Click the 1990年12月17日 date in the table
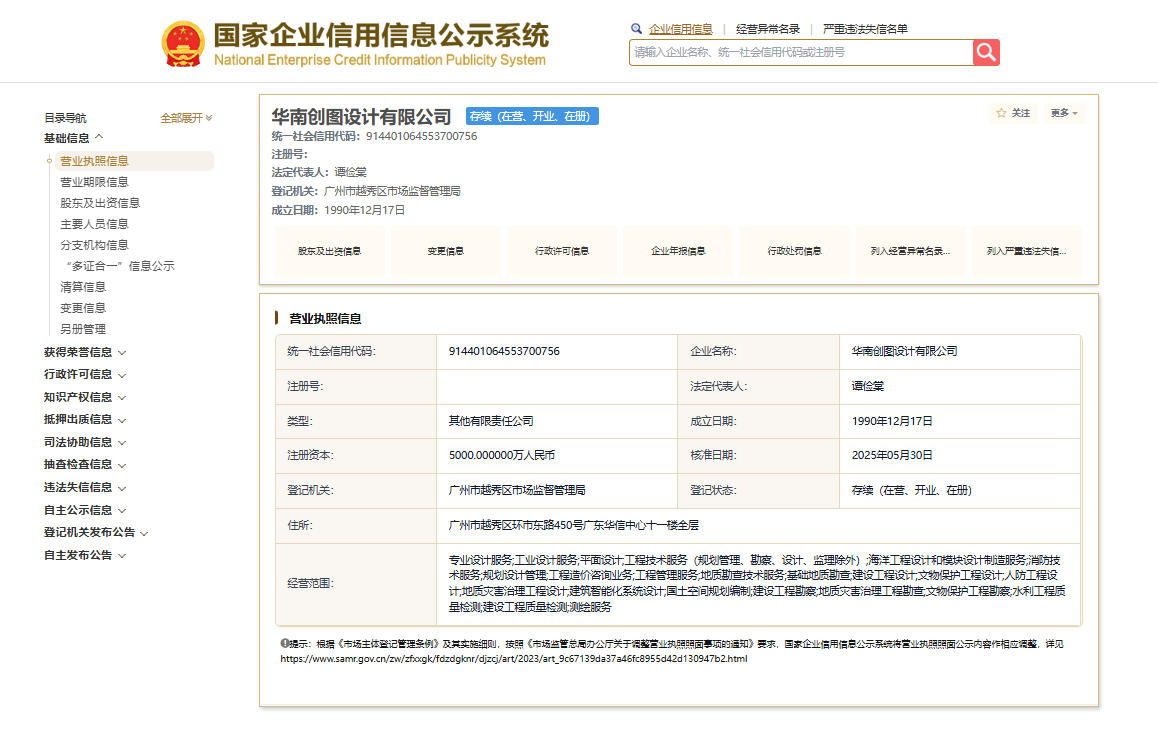 click(891, 421)
